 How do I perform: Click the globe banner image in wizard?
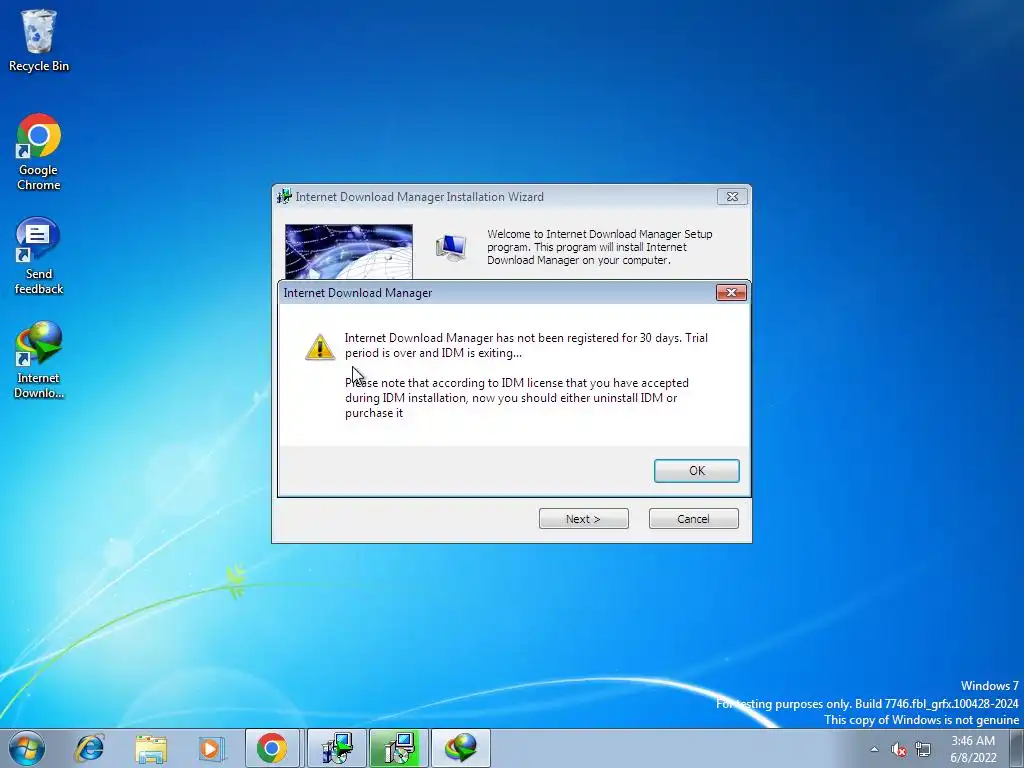point(349,251)
